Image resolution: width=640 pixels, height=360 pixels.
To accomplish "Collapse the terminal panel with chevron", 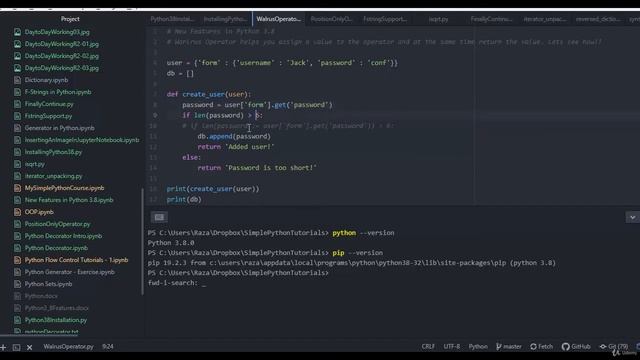I will click(x=632, y=217).
